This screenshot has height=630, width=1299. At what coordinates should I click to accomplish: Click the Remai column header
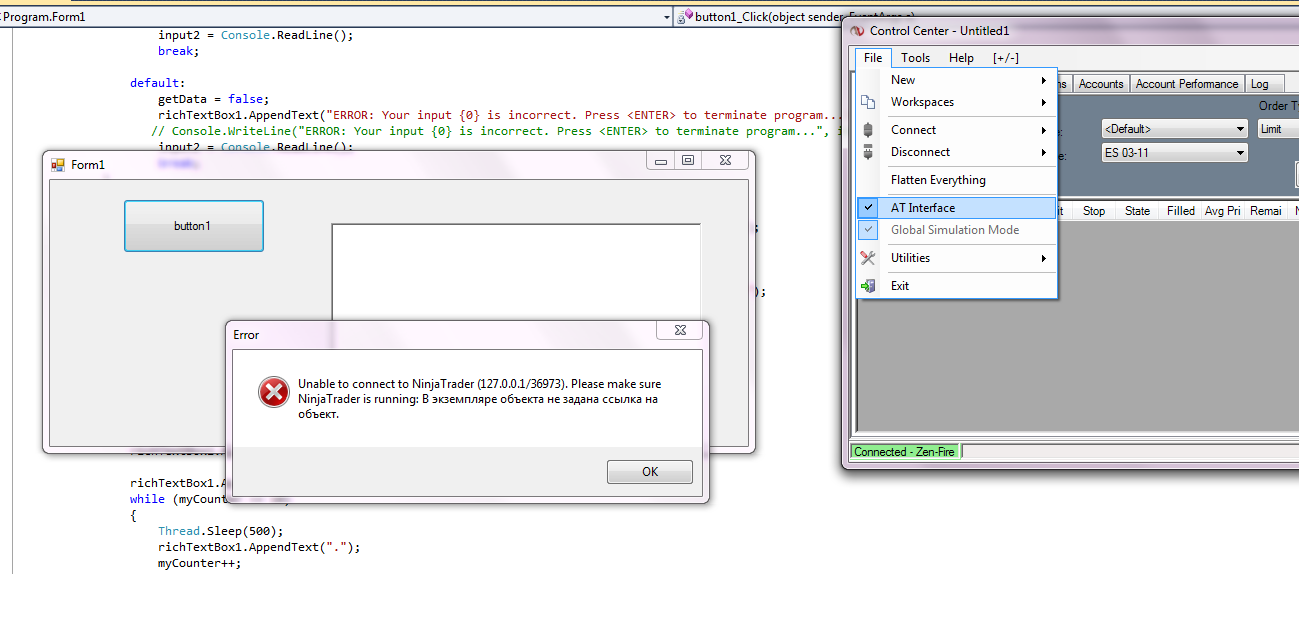coord(1266,211)
